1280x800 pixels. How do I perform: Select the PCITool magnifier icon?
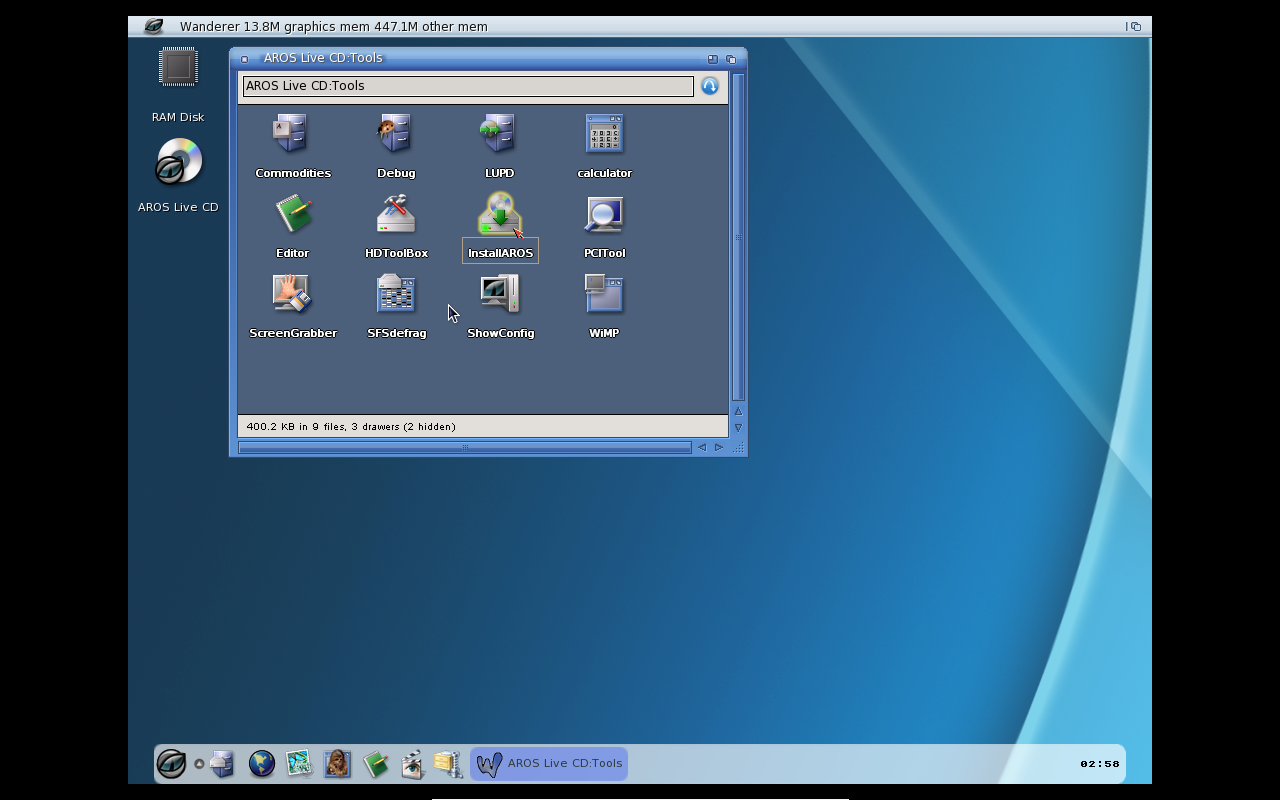tap(604, 213)
